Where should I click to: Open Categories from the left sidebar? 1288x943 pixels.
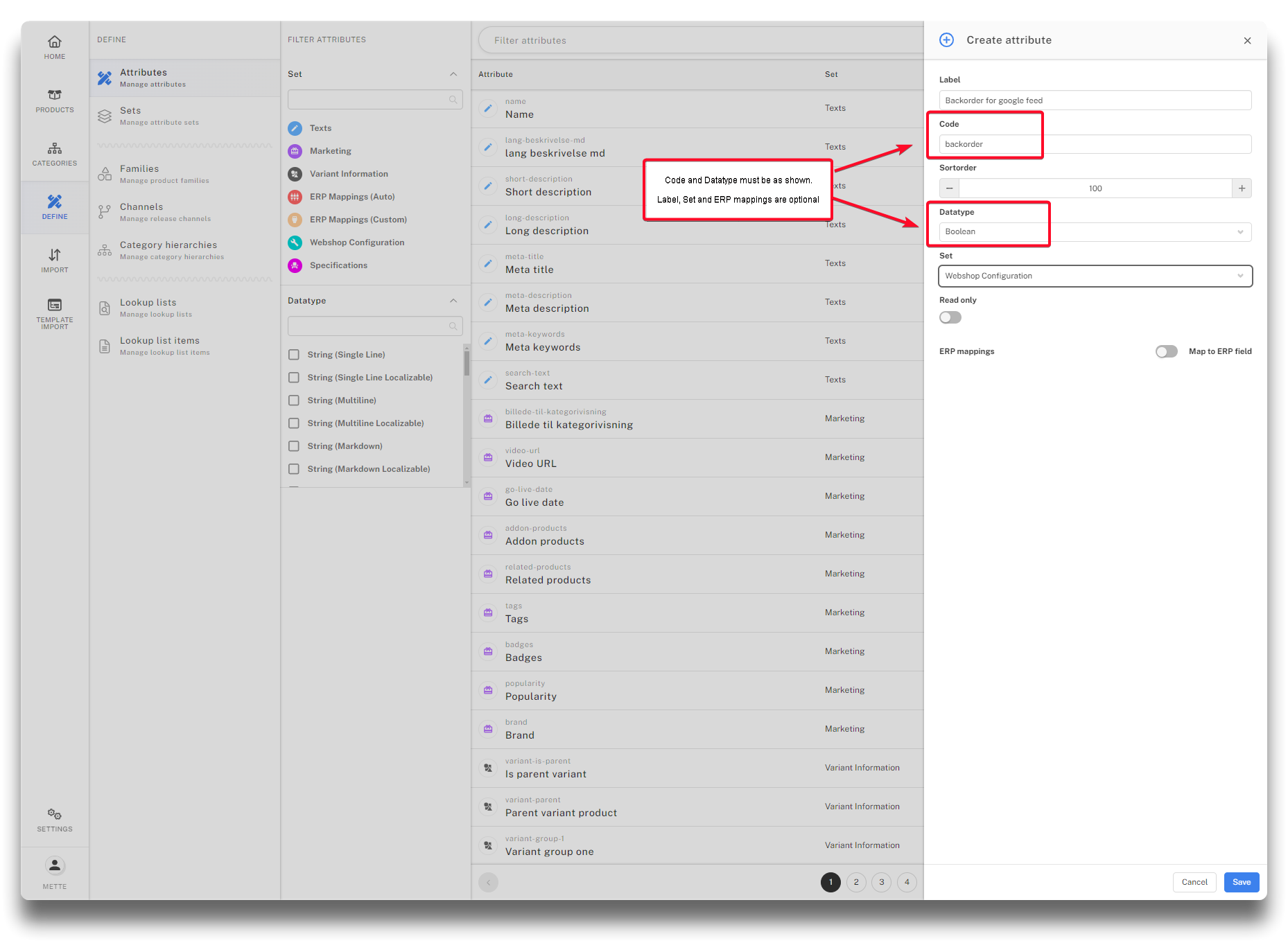click(x=55, y=154)
